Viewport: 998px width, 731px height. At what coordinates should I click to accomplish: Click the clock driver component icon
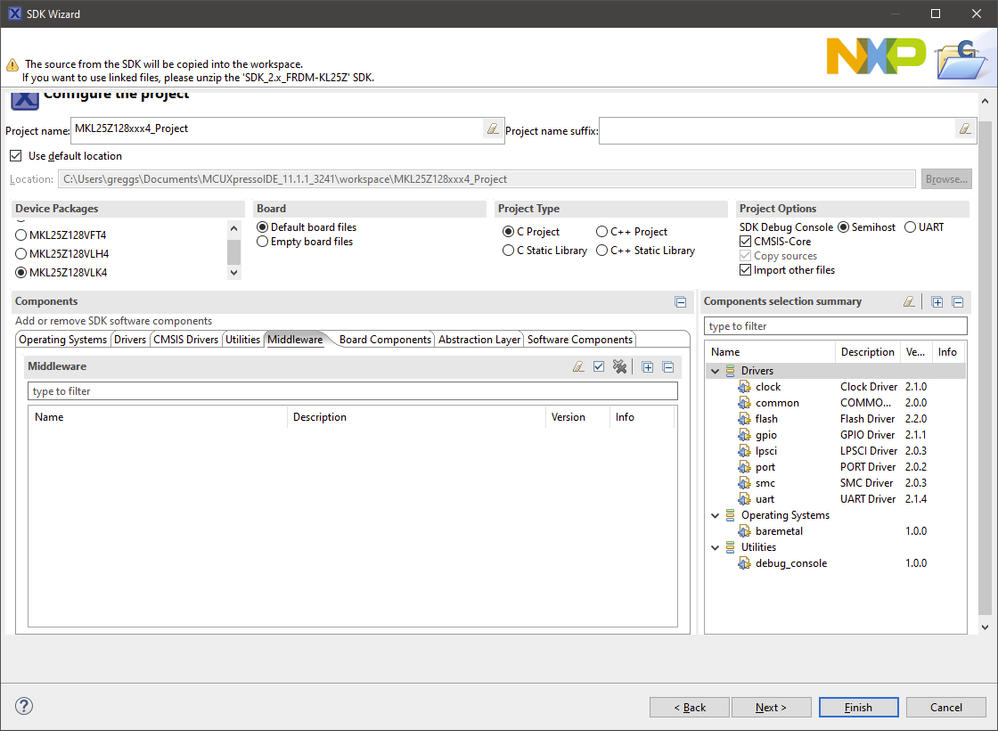(x=744, y=387)
